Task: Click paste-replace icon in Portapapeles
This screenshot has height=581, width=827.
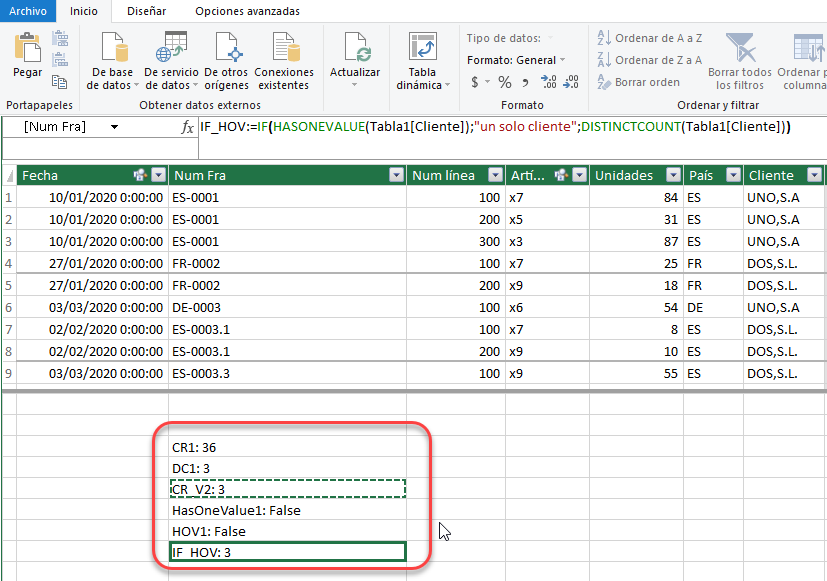Action: coord(60,59)
